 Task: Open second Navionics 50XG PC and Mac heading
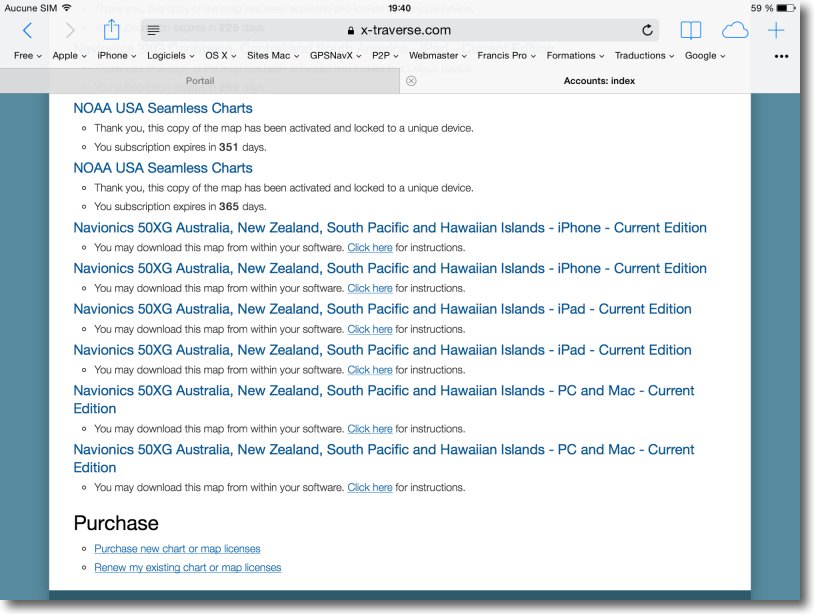384,458
